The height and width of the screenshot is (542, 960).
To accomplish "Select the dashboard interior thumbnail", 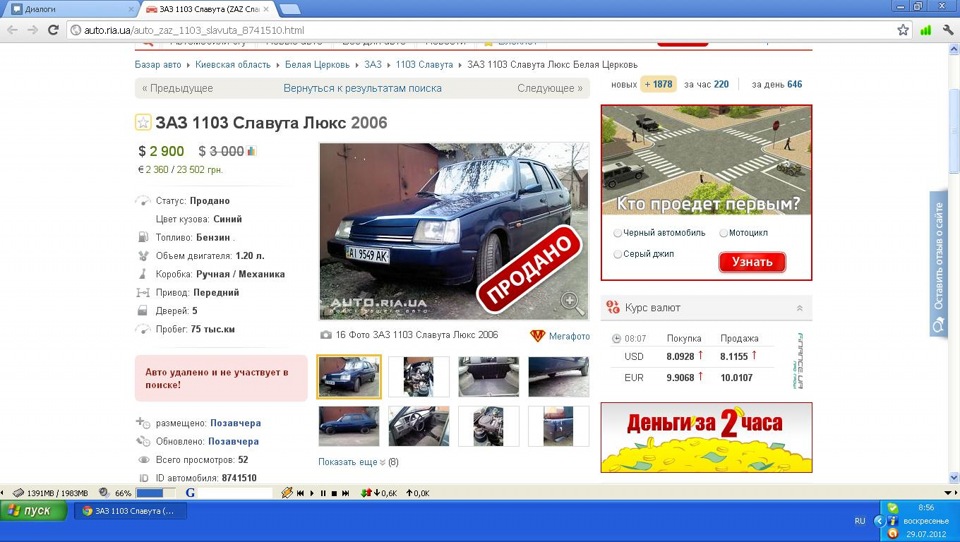I will 419,426.
